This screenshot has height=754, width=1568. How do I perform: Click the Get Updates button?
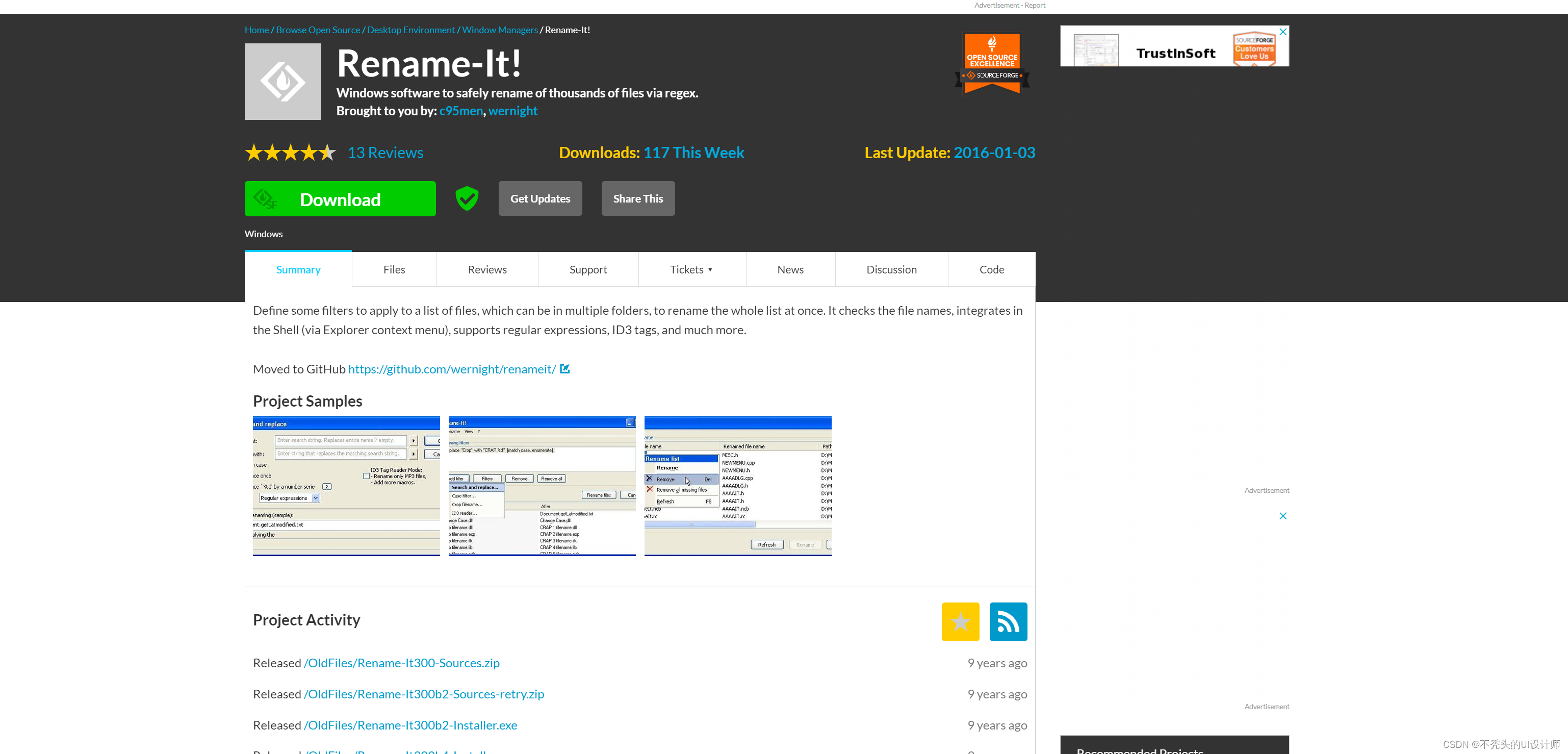540,198
